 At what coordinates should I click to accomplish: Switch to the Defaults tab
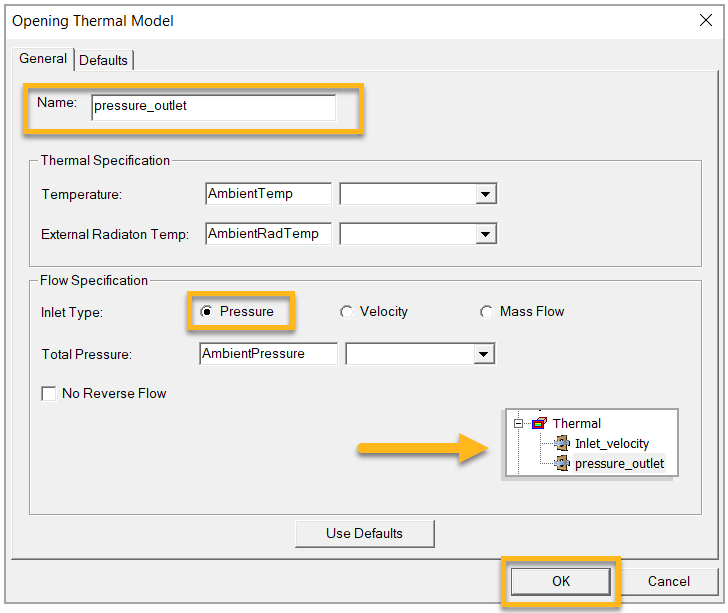104,60
